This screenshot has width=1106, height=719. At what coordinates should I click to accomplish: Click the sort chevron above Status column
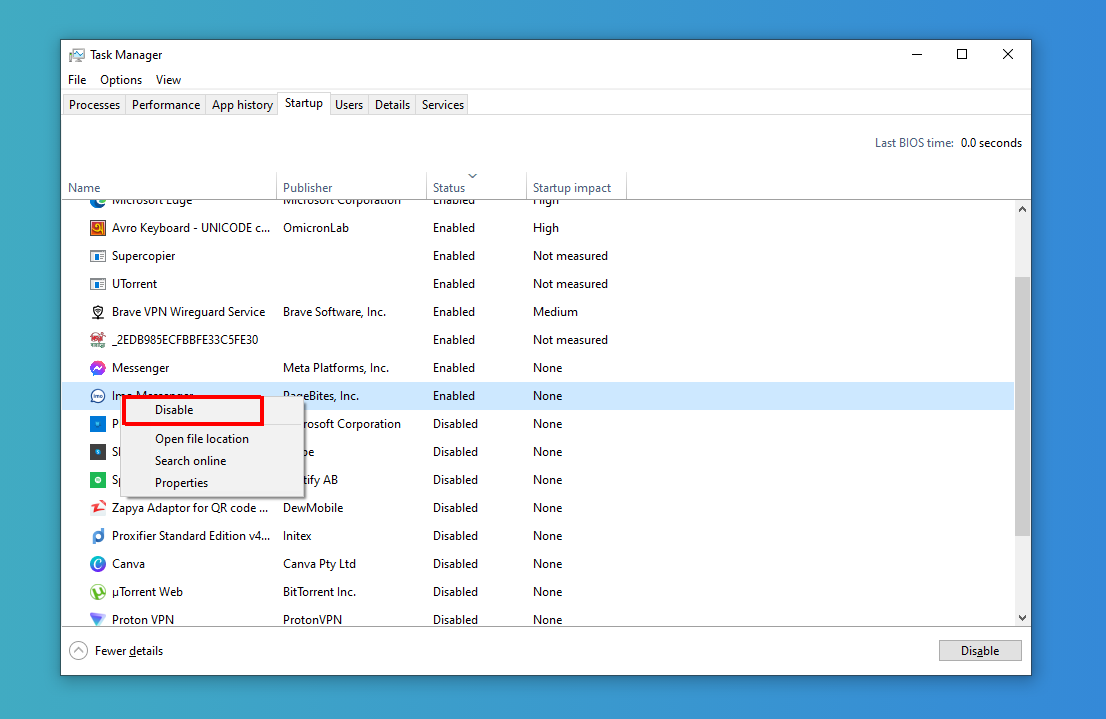(x=473, y=176)
